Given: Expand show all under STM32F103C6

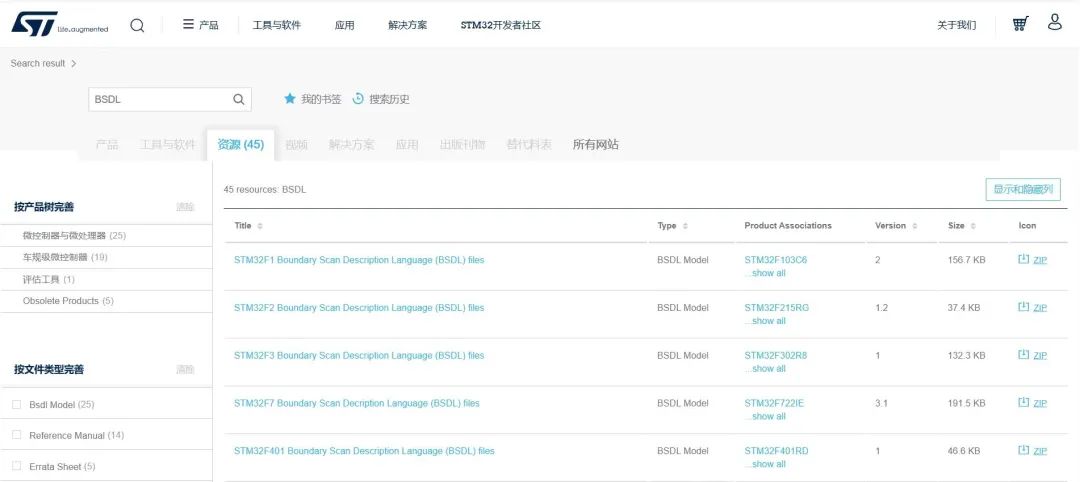Looking at the screenshot, I should [765, 273].
